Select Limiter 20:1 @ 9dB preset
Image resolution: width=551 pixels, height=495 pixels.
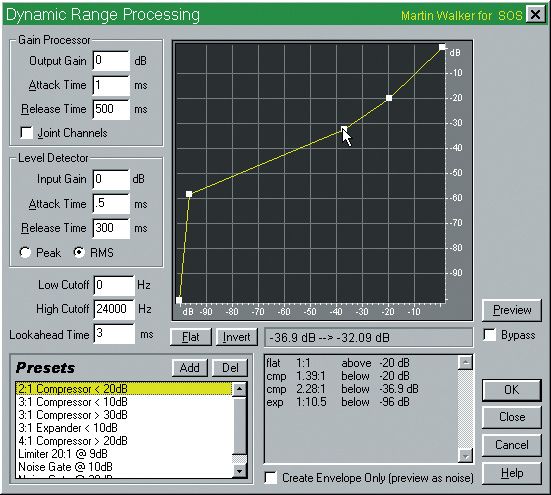click(x=124, y=454)
